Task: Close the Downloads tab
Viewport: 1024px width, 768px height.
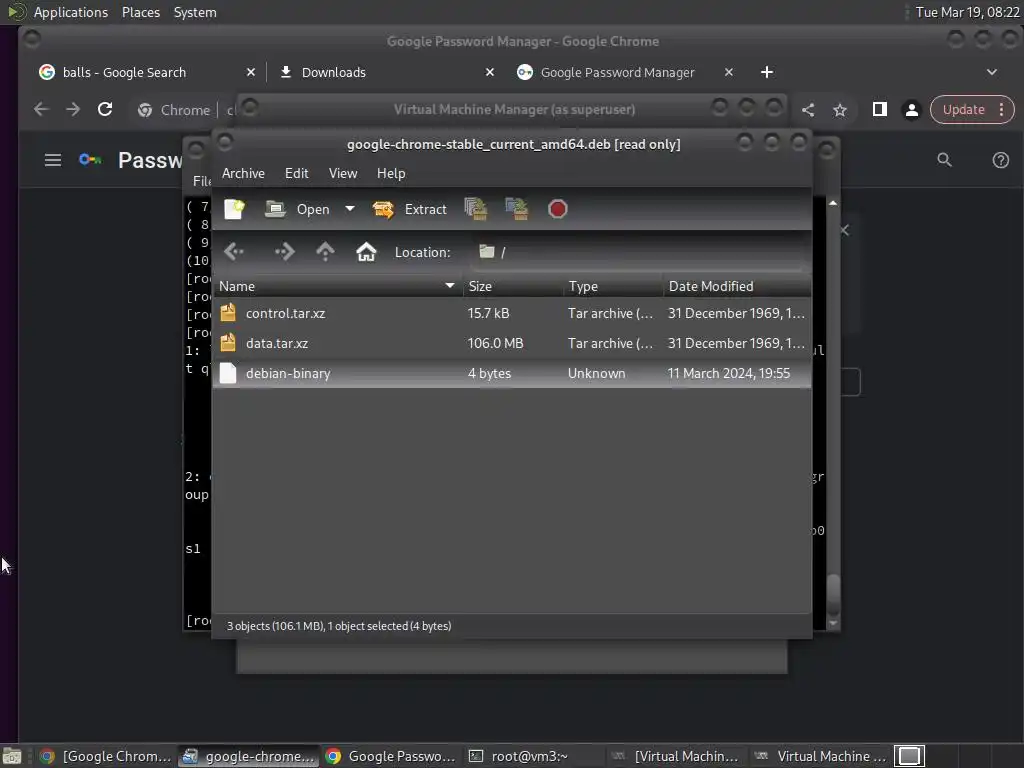Action: [x=490, y=72]
